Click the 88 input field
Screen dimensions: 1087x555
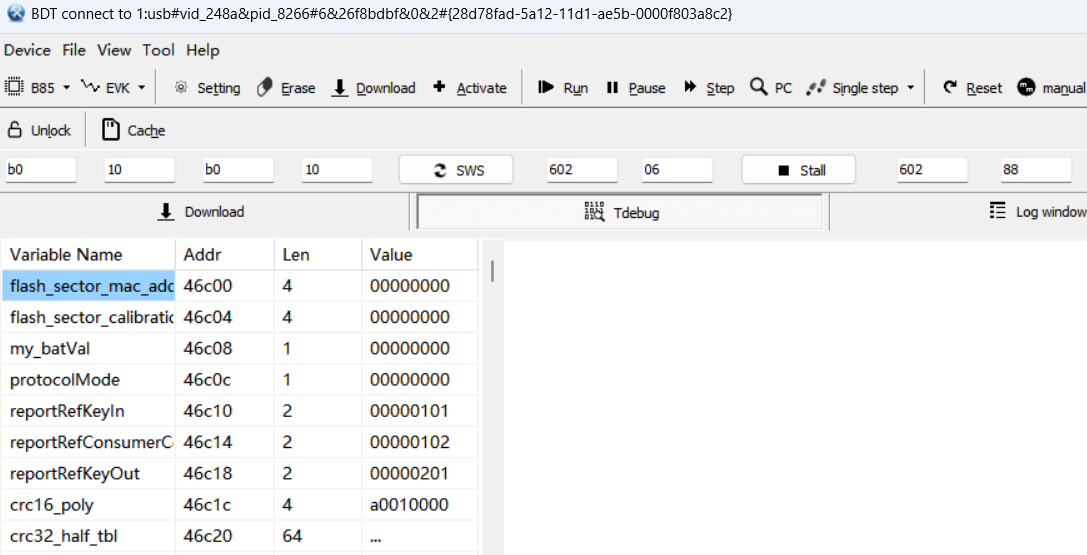(1036, 170)
